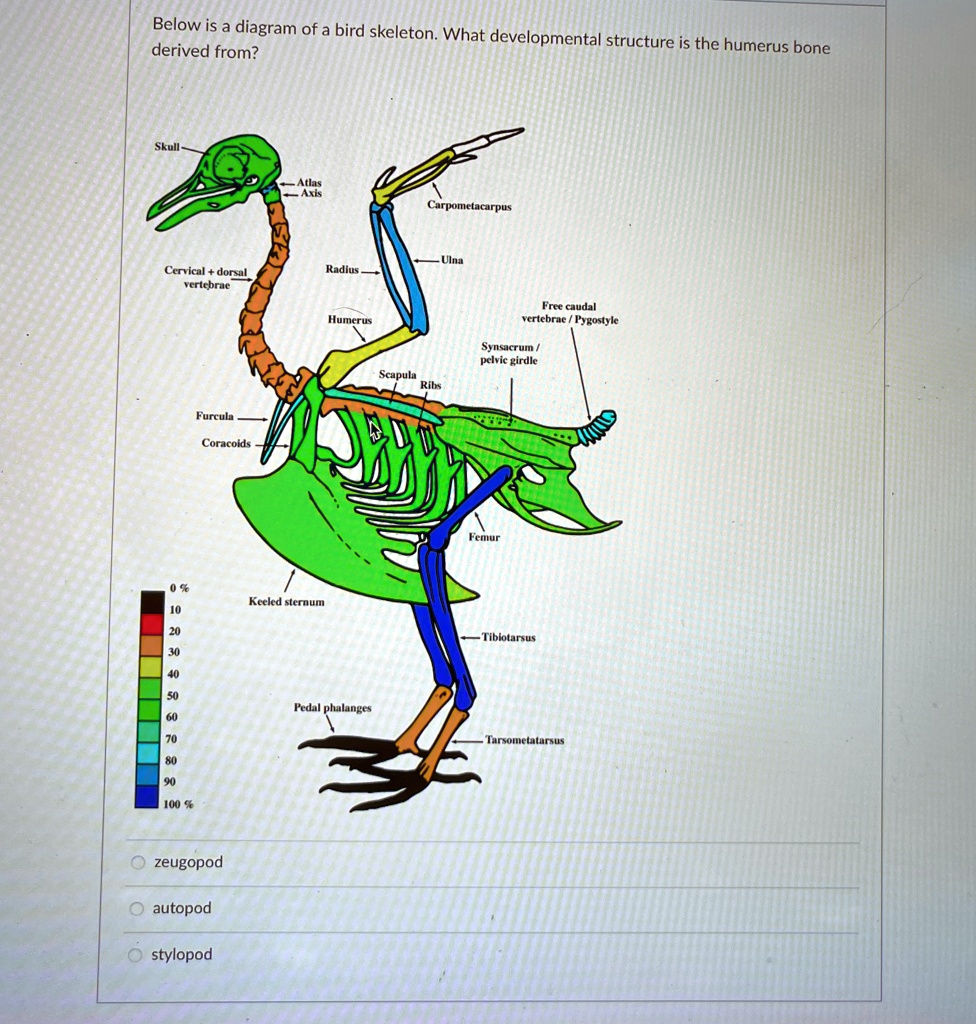Click the Carpometacarpus label
This screenshot has width=976, height=1024.
(x=470, y=208)
